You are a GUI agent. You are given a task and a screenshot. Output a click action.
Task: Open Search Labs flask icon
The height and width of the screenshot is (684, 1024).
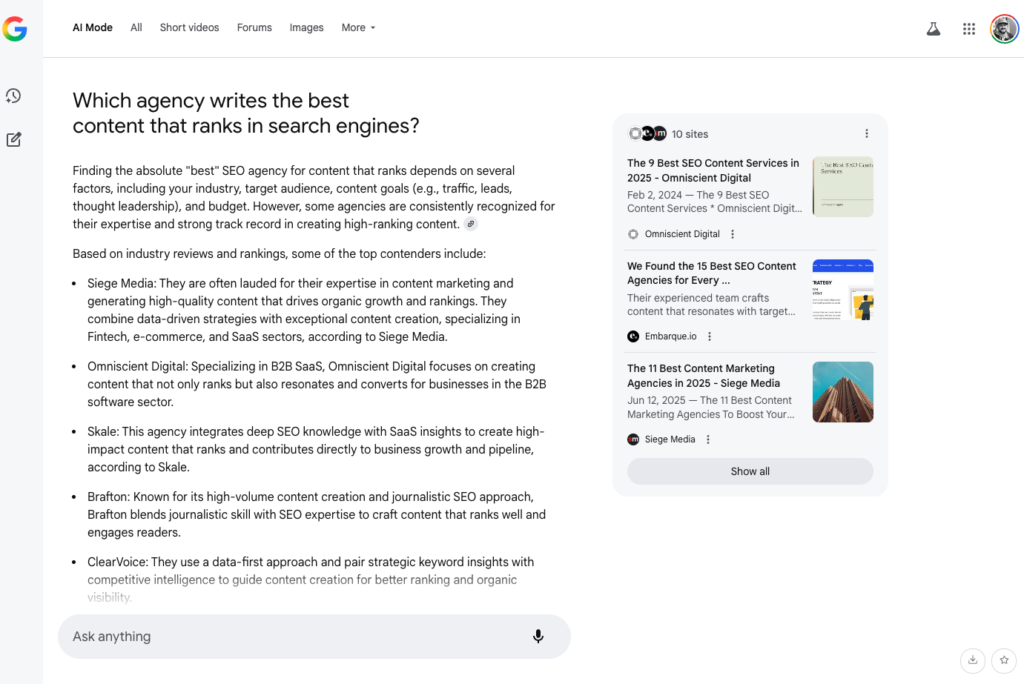[933, 29]
